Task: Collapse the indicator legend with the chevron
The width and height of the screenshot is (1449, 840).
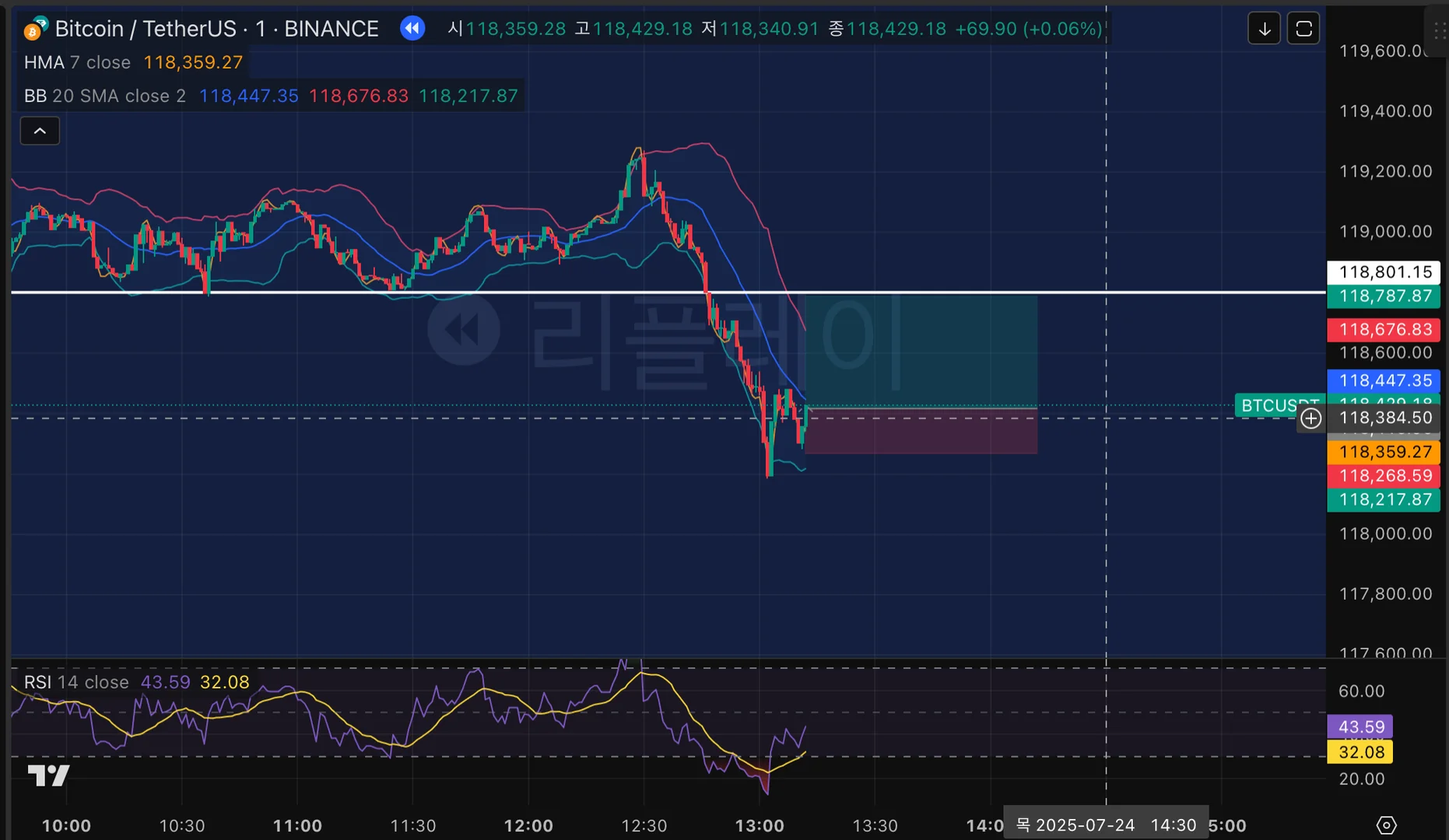Action: point(40,131)
